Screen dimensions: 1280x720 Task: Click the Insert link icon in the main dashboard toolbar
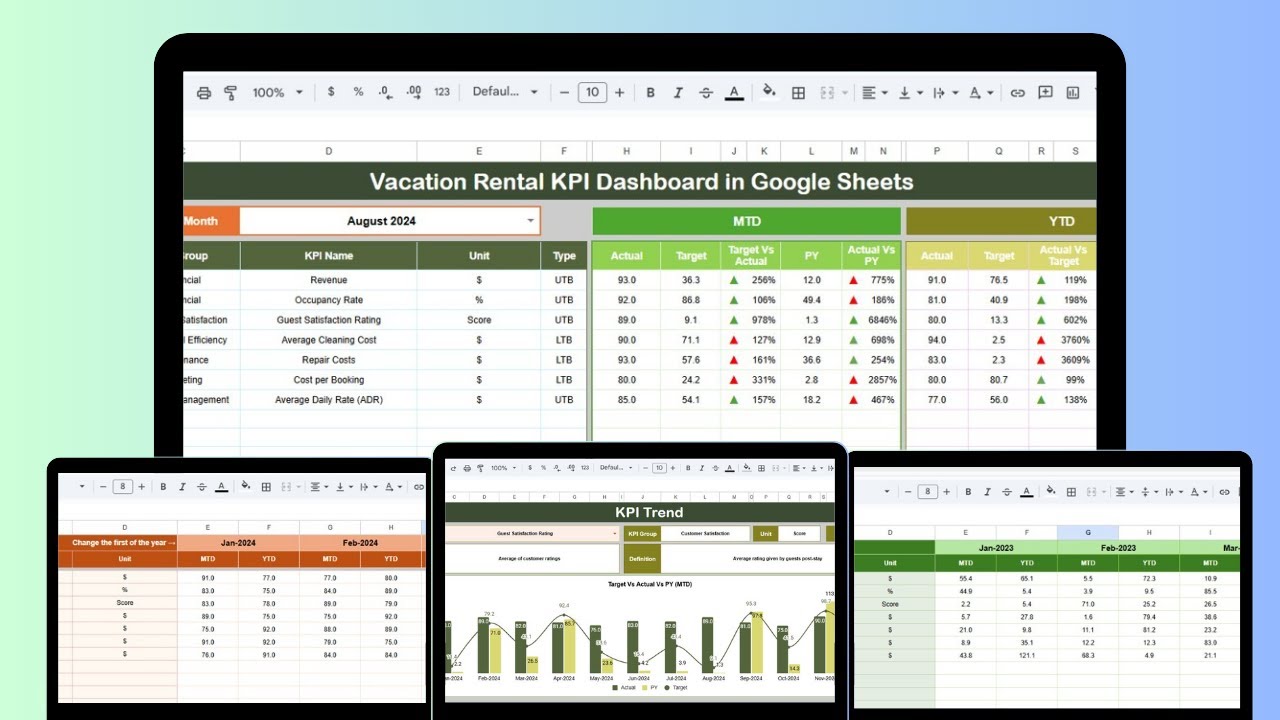coord(1017,92)
